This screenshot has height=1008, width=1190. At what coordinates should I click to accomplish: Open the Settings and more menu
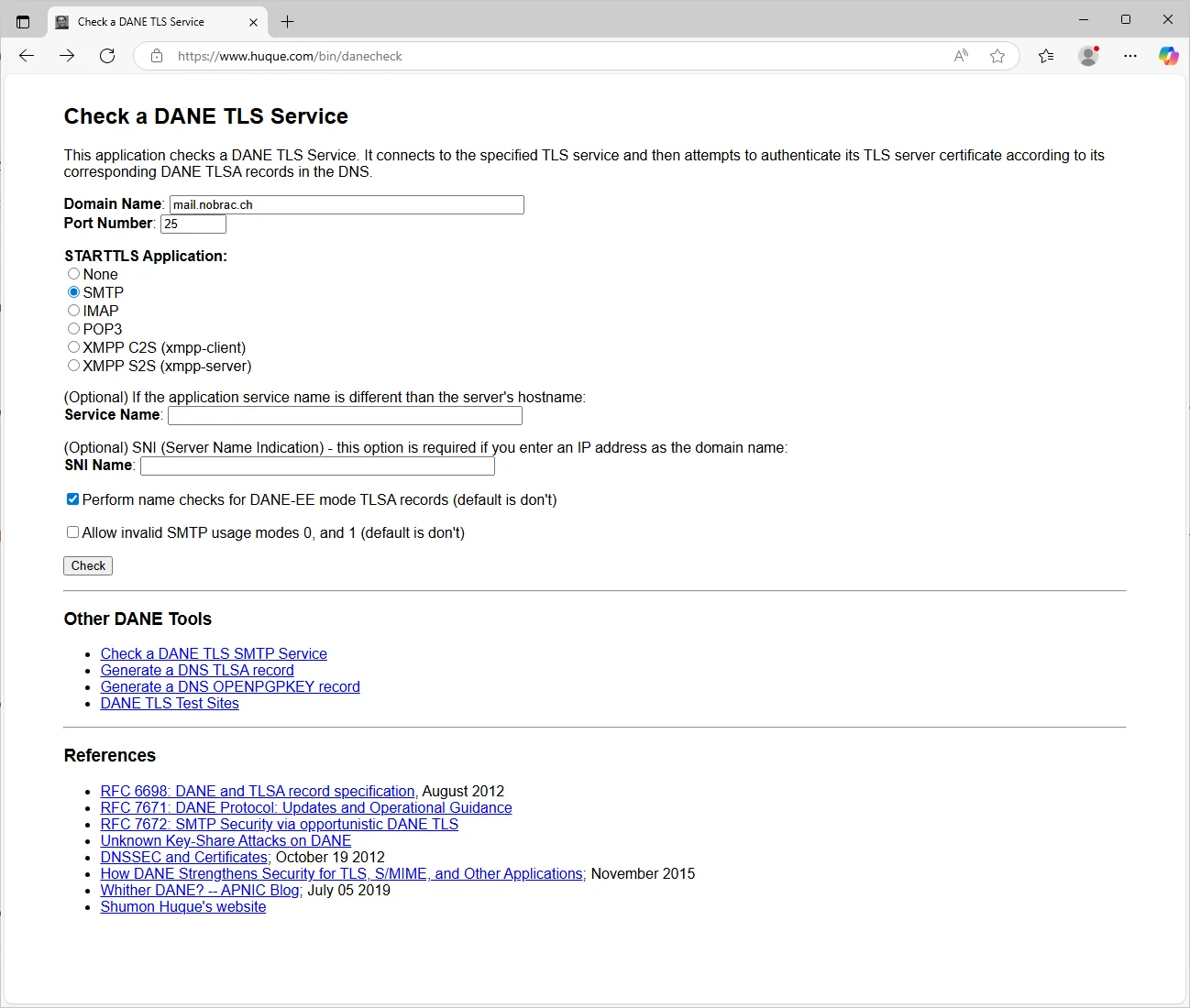1130,56
